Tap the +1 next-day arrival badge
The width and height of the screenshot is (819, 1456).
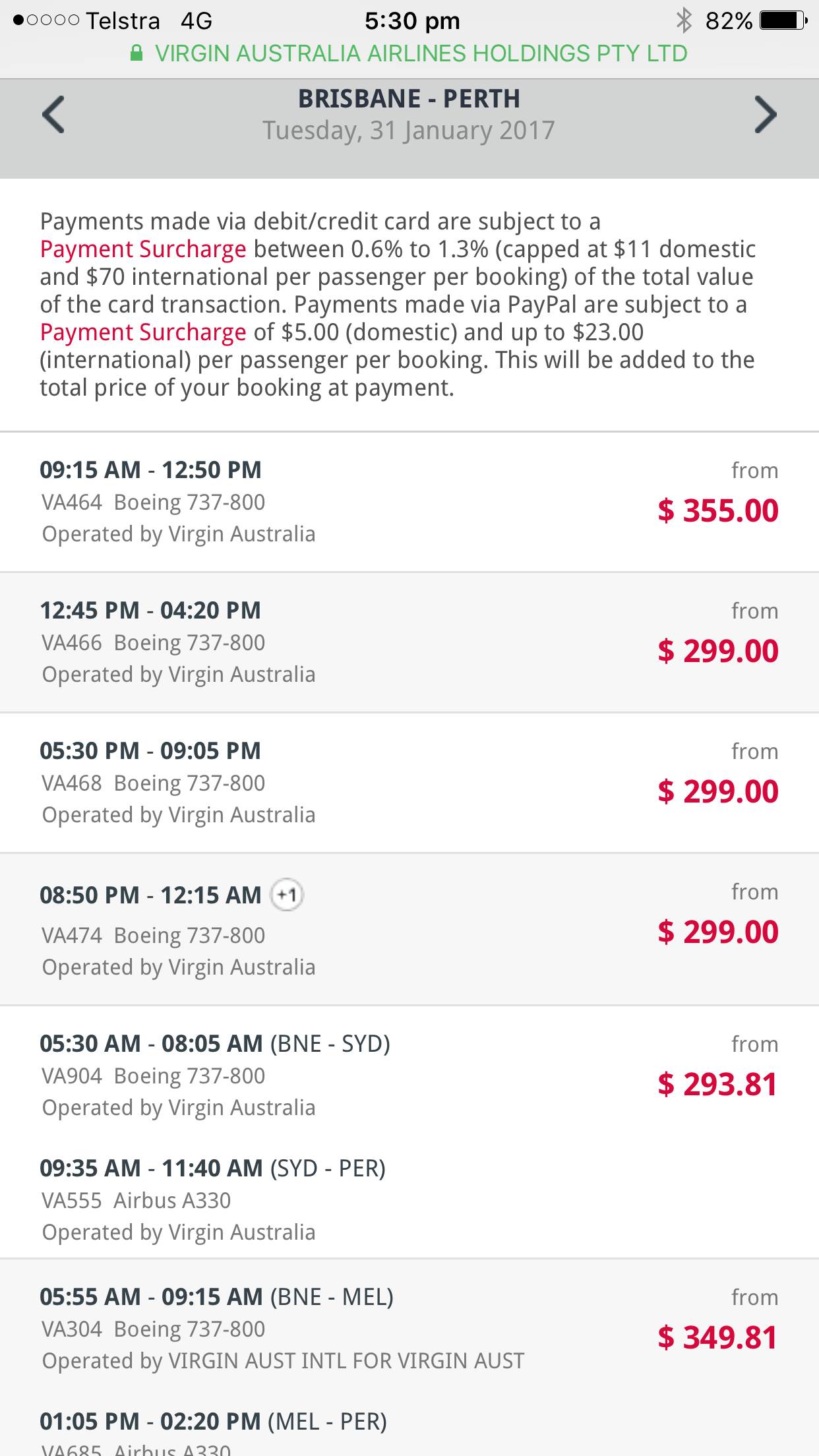(x=288, y=895)
